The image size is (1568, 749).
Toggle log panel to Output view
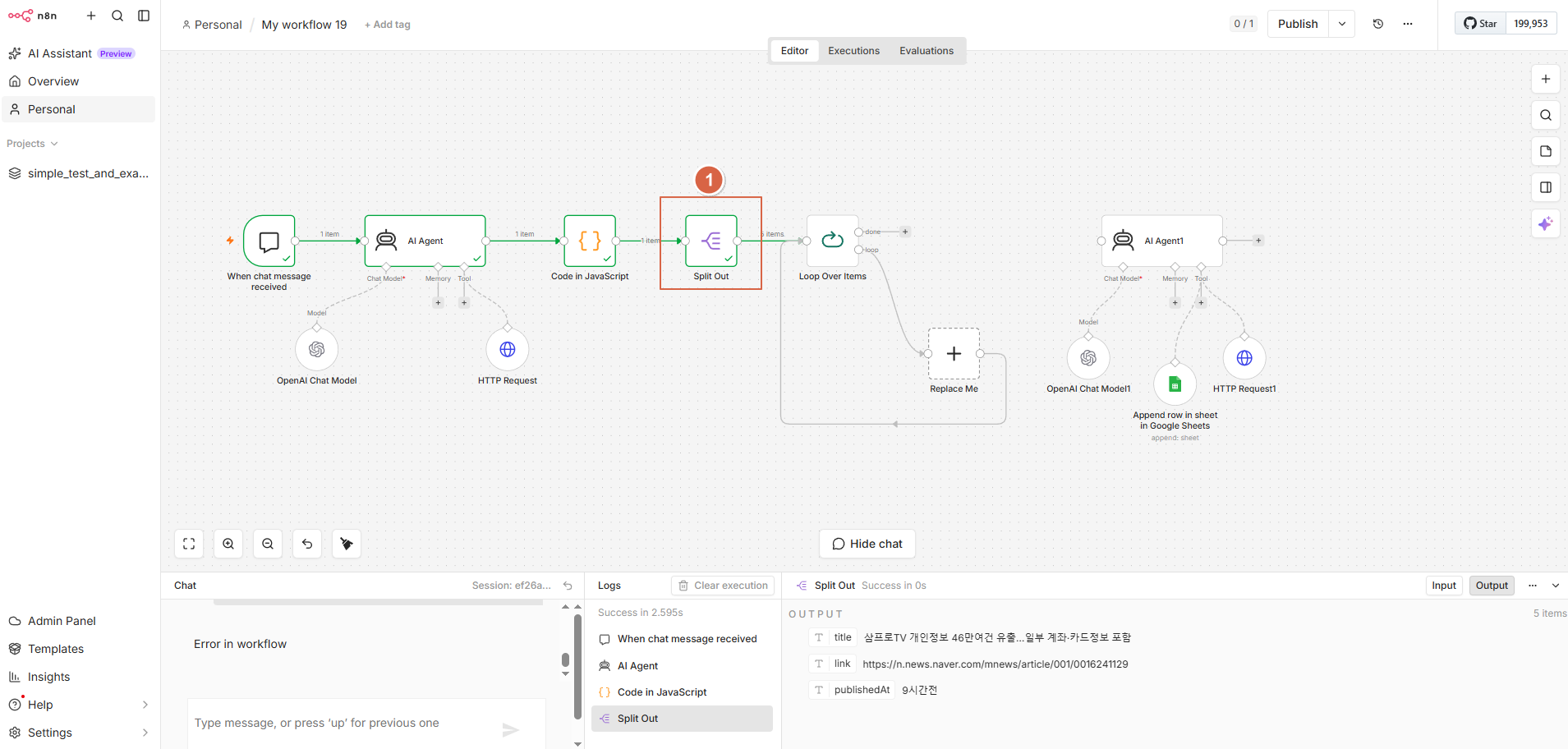click(x=1492, y=586)
